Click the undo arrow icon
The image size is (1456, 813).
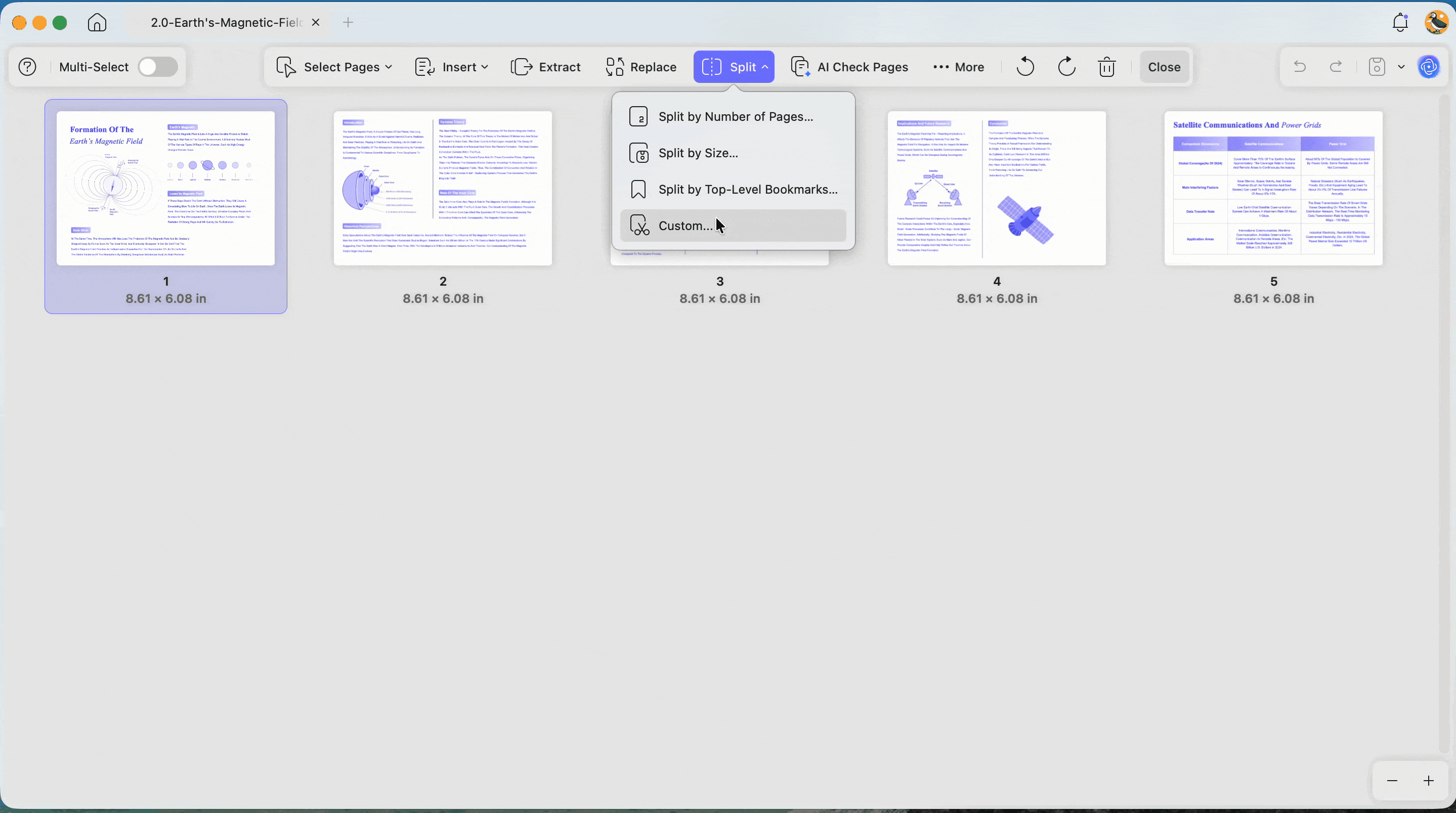1300,67
